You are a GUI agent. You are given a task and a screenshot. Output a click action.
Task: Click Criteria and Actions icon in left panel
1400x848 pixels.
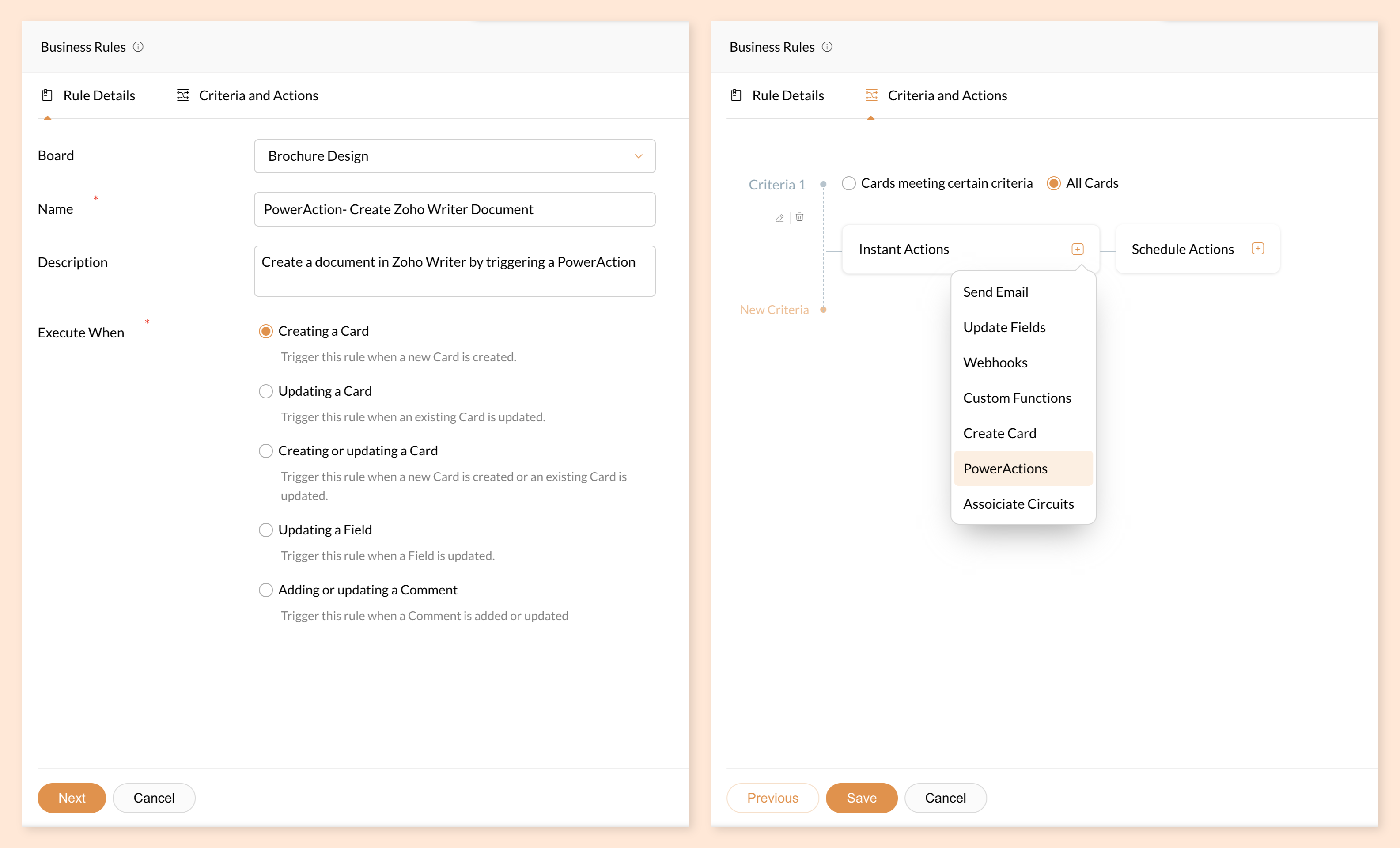coord(182,95)
